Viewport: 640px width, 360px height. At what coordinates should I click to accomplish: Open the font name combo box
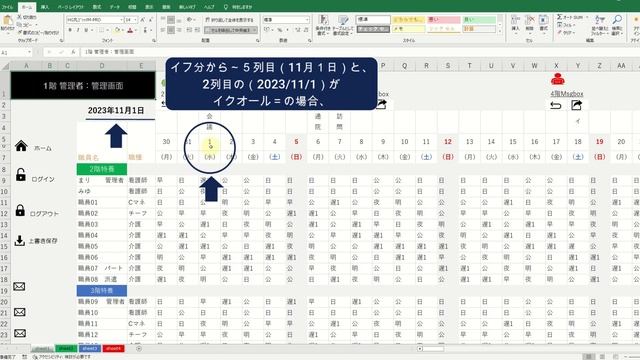95,20
